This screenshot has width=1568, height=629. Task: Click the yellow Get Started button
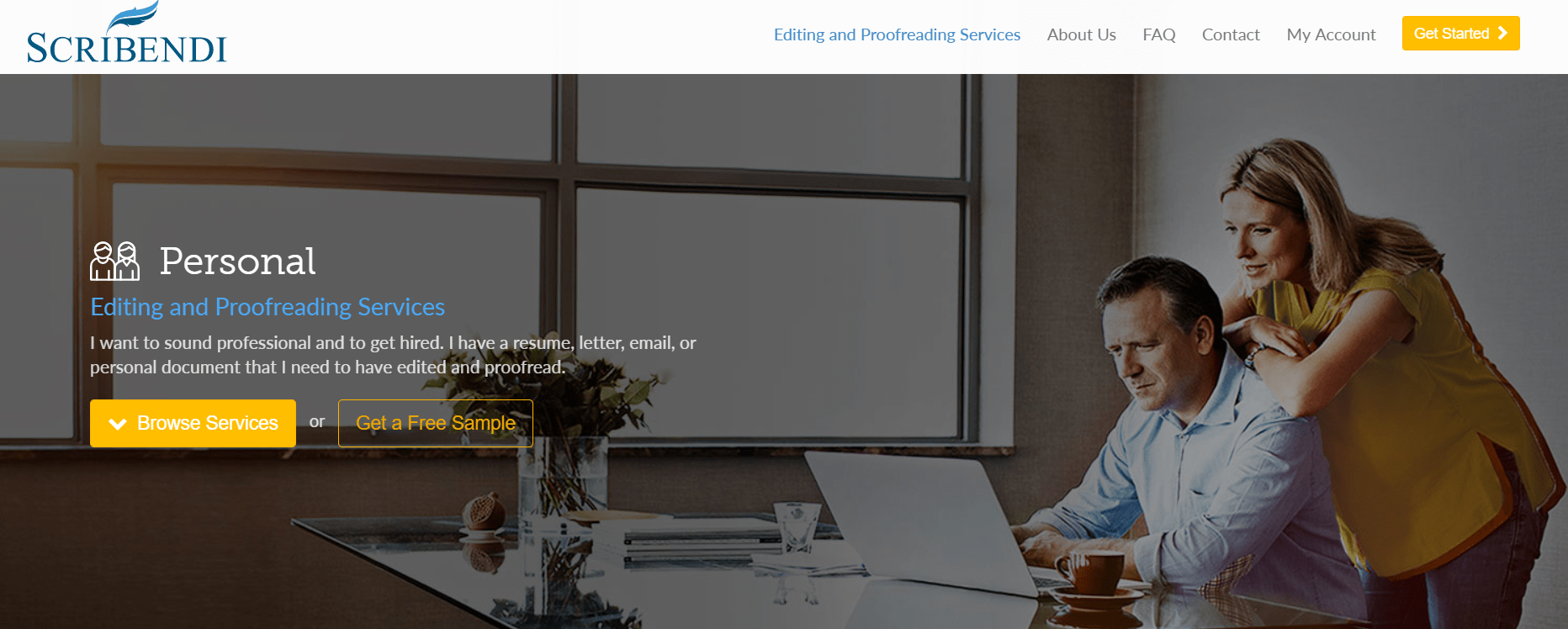pyautogui.click(x=1460, y=33)
